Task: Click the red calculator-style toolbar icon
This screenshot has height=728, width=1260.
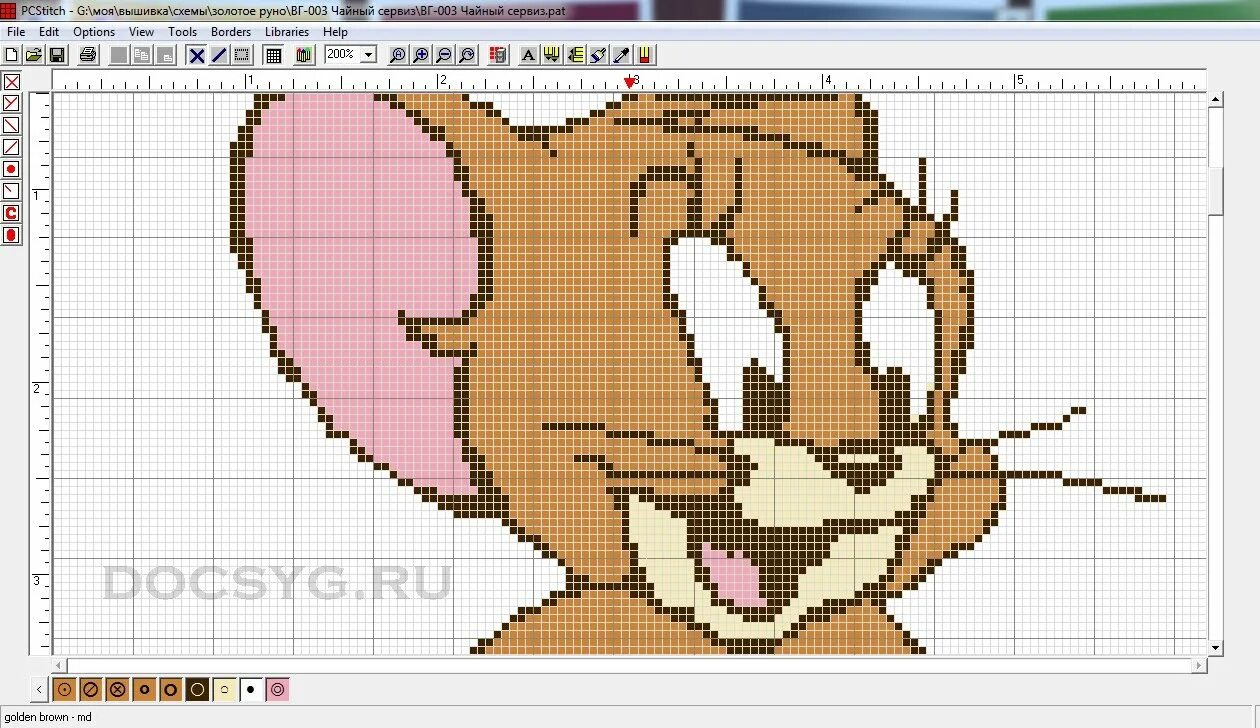Action: click(498, 54)
